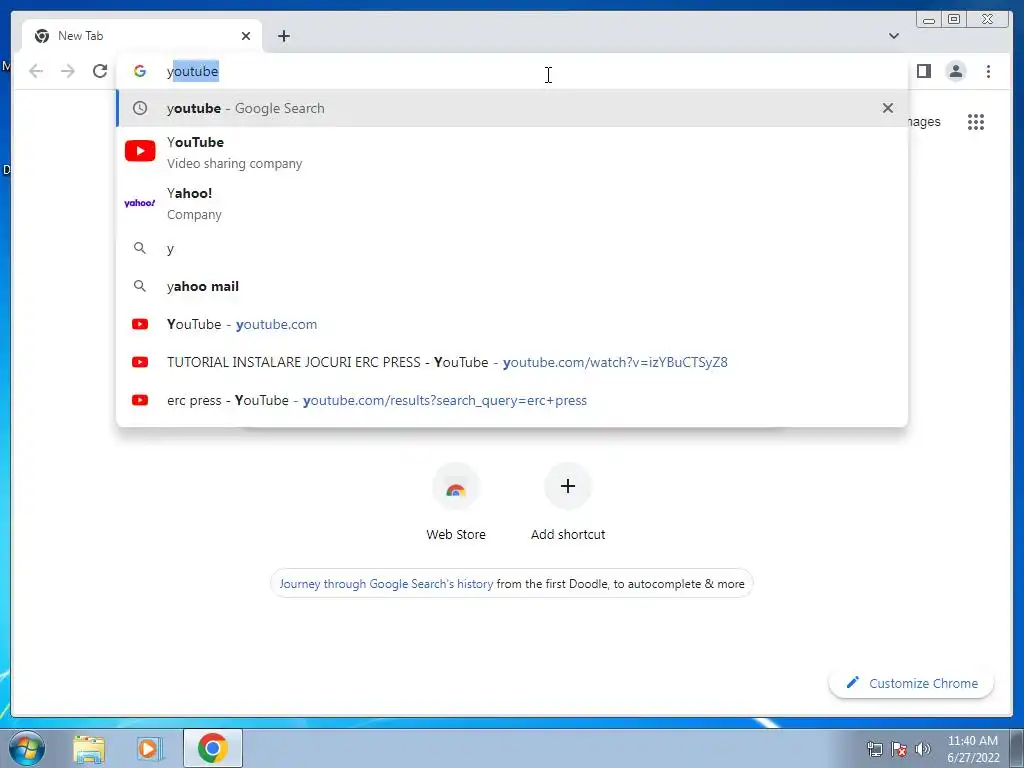Click inside the address bar text

pyautogui.click(x=512, y=71)
